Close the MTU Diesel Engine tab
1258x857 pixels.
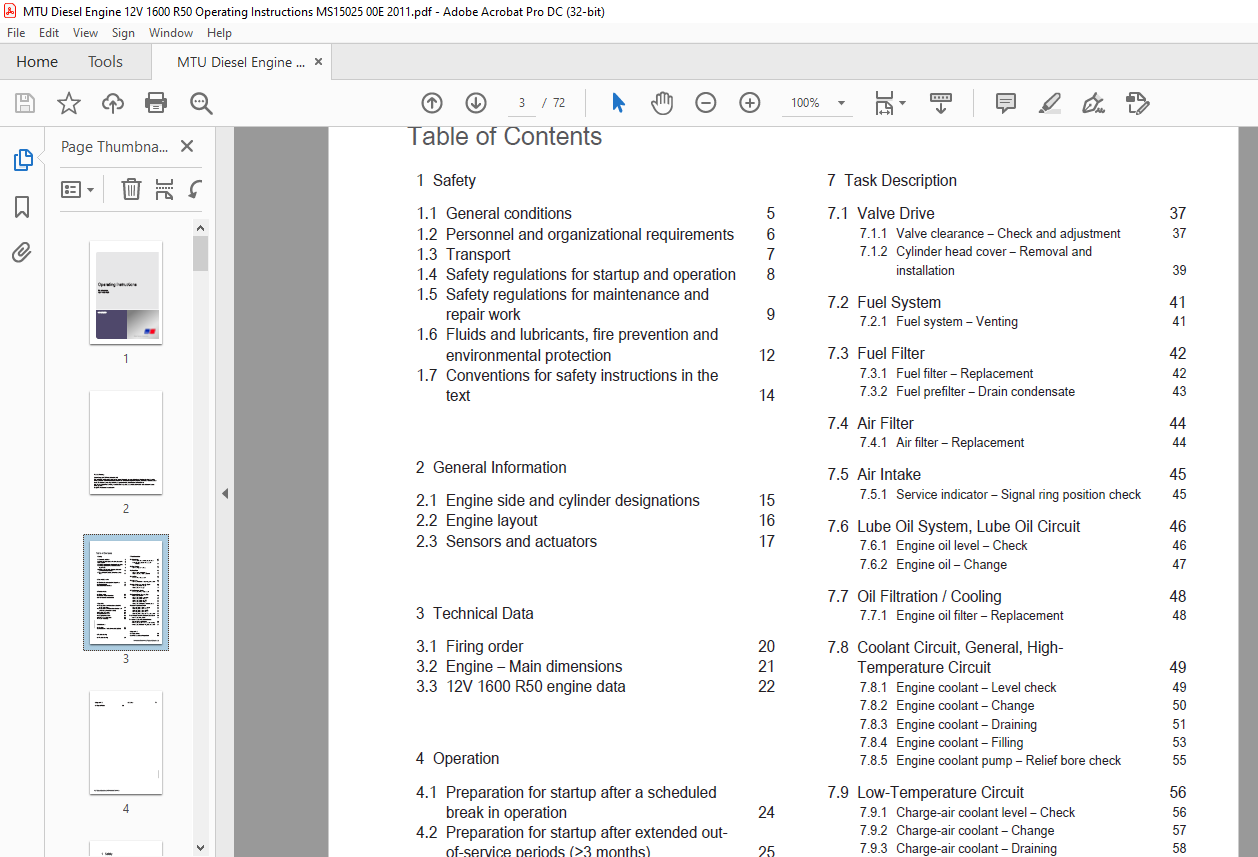pos(319,62)
